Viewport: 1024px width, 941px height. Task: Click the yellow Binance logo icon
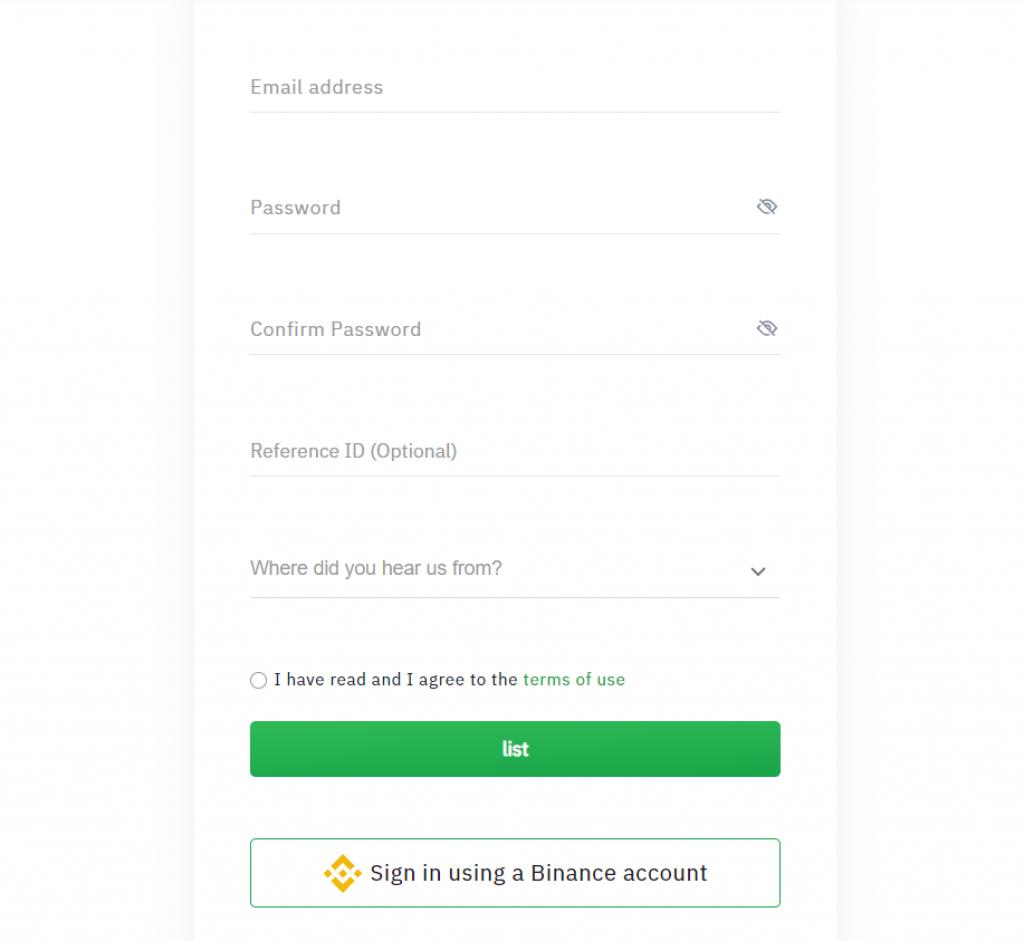[342, 873]
